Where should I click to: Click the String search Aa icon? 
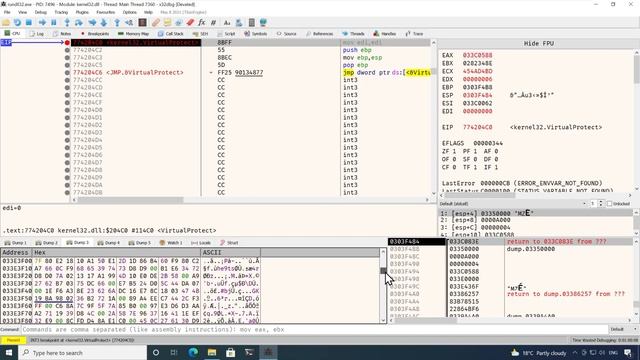227,22
